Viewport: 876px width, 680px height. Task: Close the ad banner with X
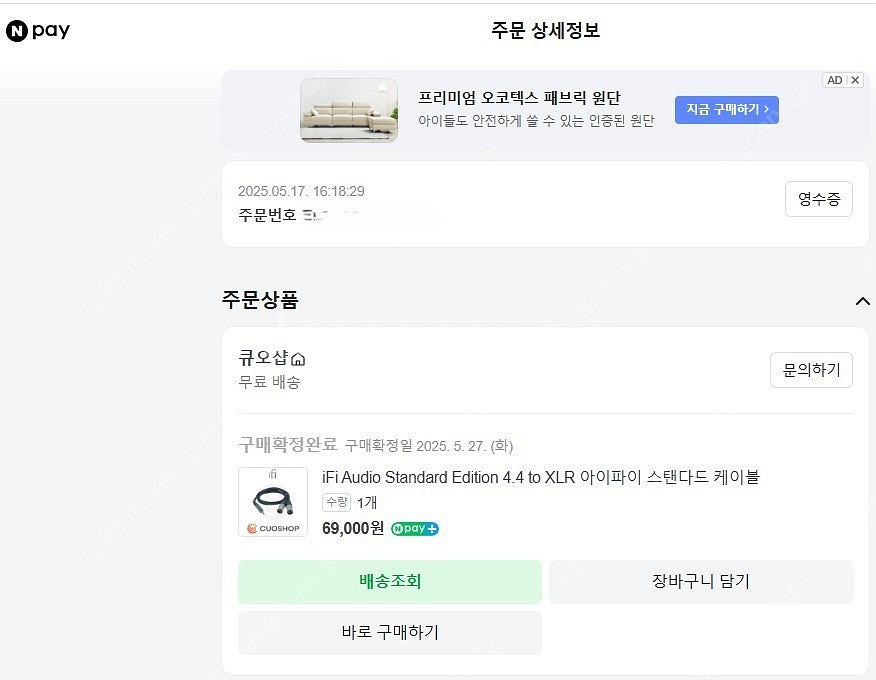[x=855, y=80]
